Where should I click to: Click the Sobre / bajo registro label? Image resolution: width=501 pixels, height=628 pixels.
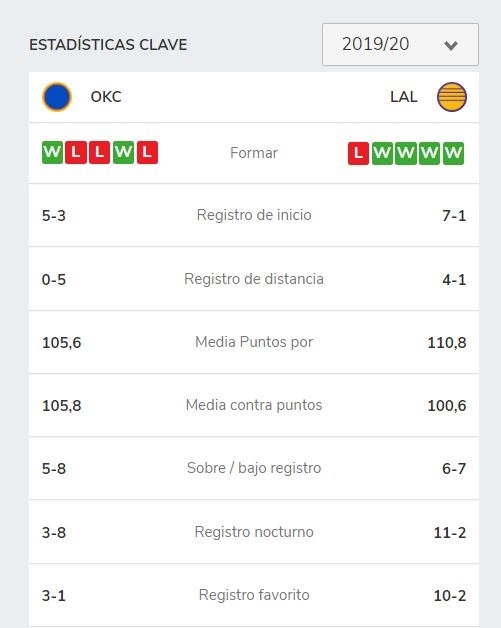tap(254, 468)
